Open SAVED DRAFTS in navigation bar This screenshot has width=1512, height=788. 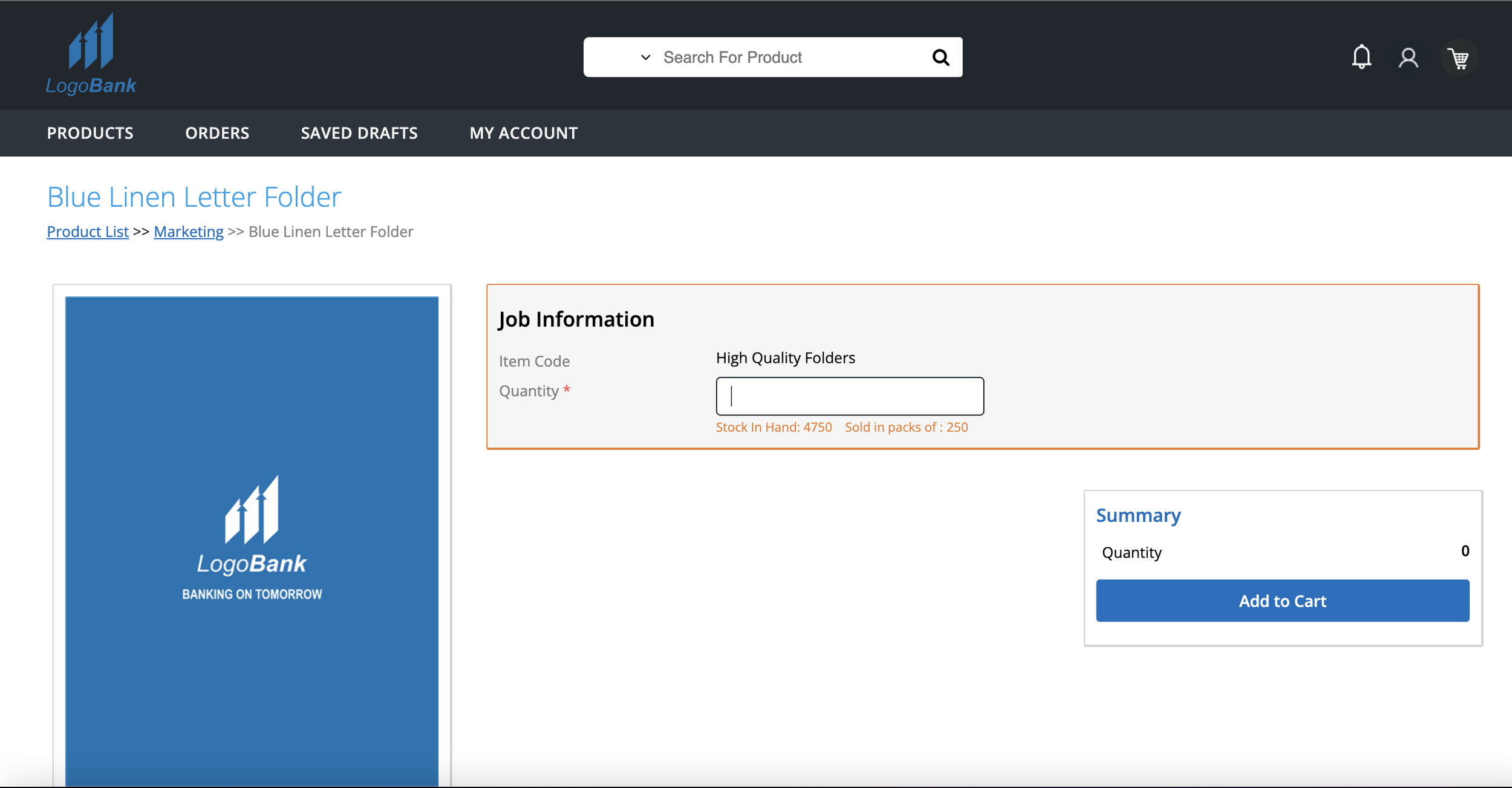359,133
